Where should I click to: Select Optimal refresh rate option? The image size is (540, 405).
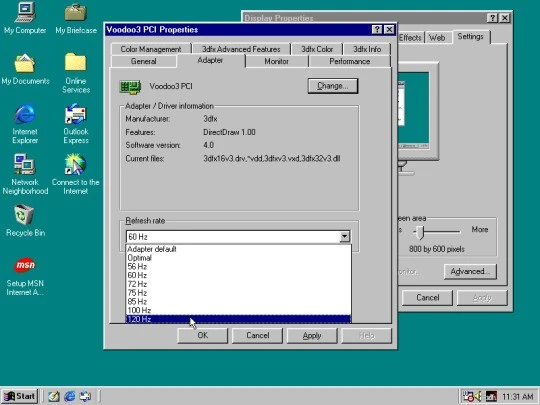238,258
